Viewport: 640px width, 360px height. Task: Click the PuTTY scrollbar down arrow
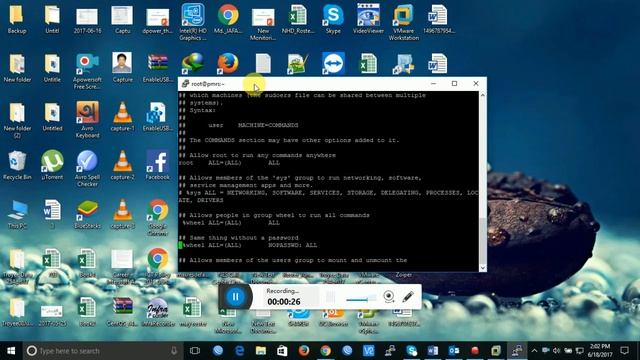click(482, 268)
